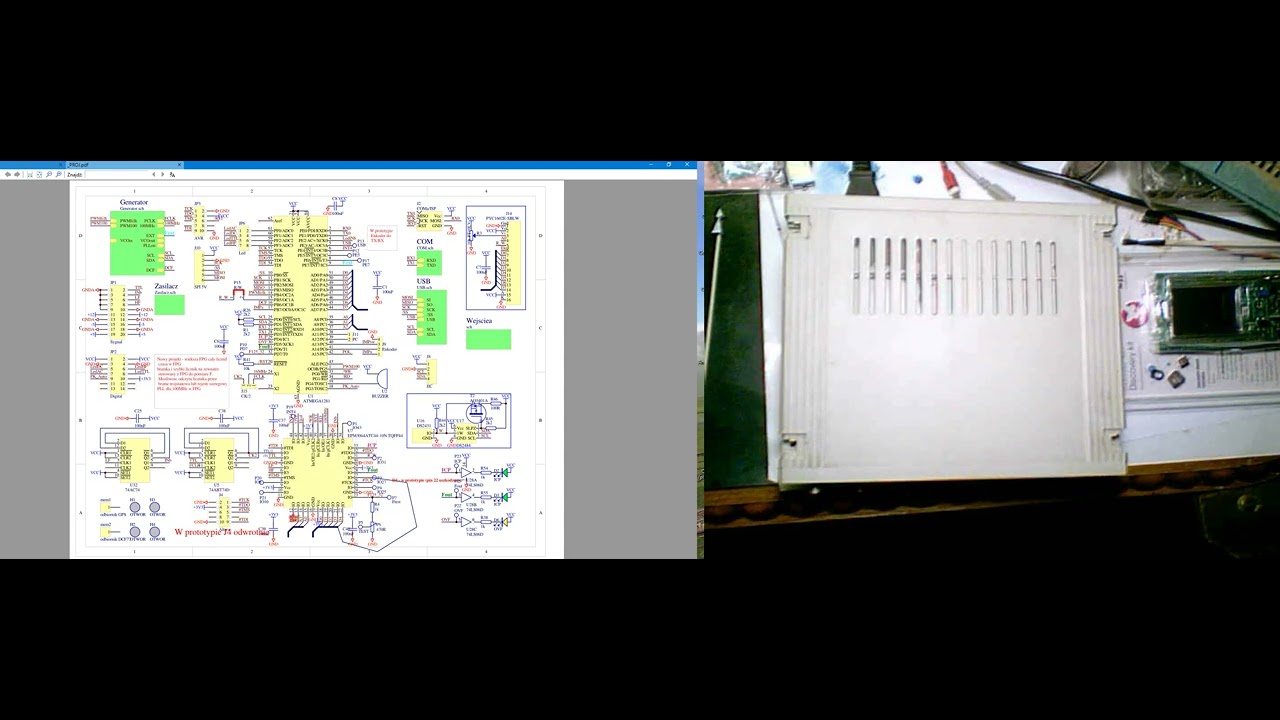Click the fit page toolbar icon

coord(39,174)
